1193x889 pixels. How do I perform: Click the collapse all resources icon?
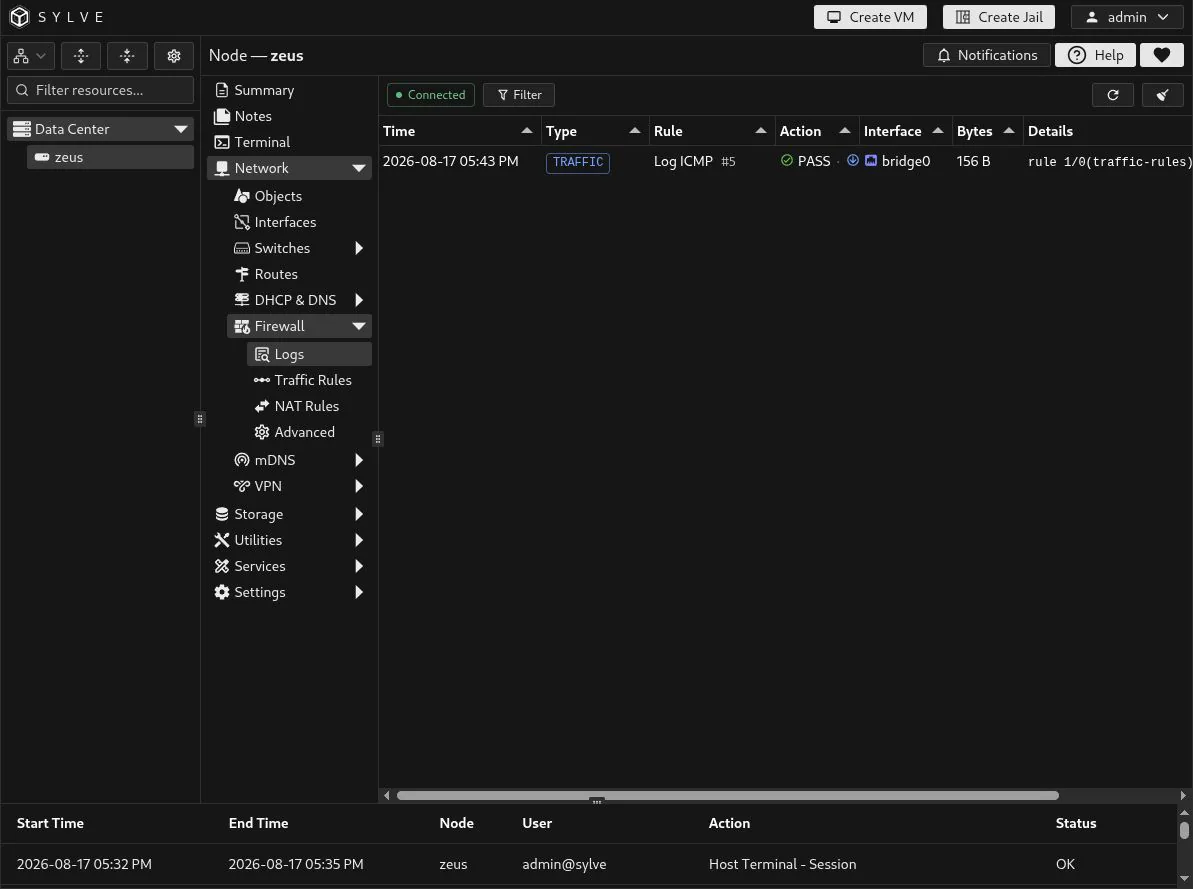click(127, 56)
